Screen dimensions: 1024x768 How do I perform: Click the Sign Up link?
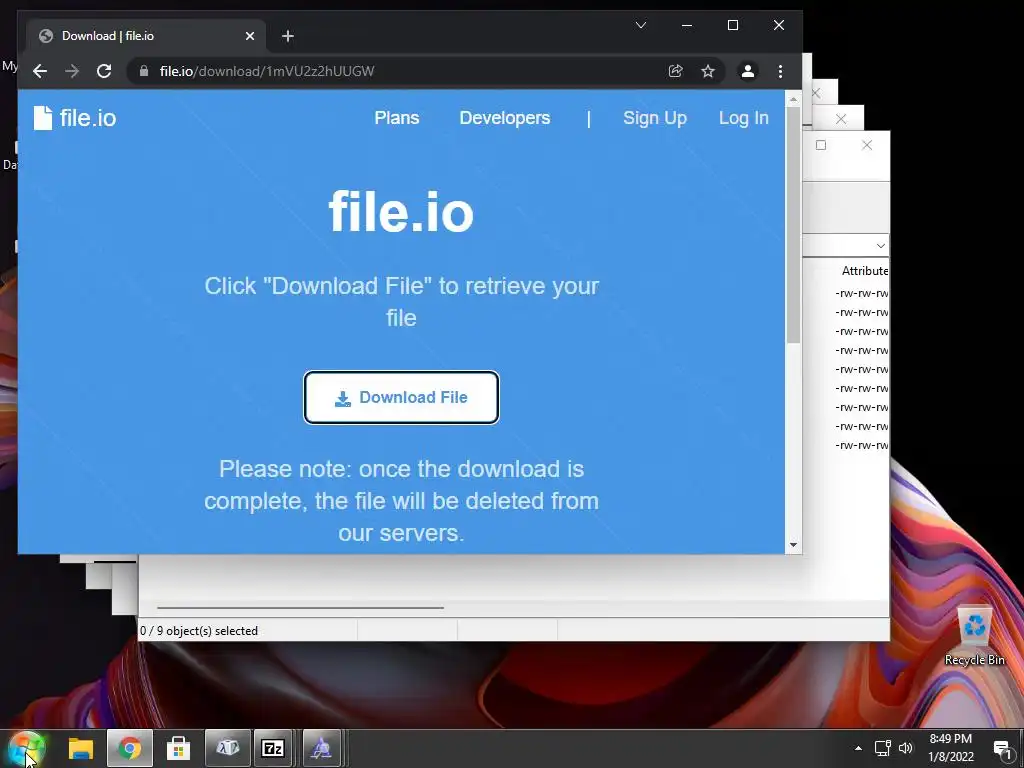[654, 118]
